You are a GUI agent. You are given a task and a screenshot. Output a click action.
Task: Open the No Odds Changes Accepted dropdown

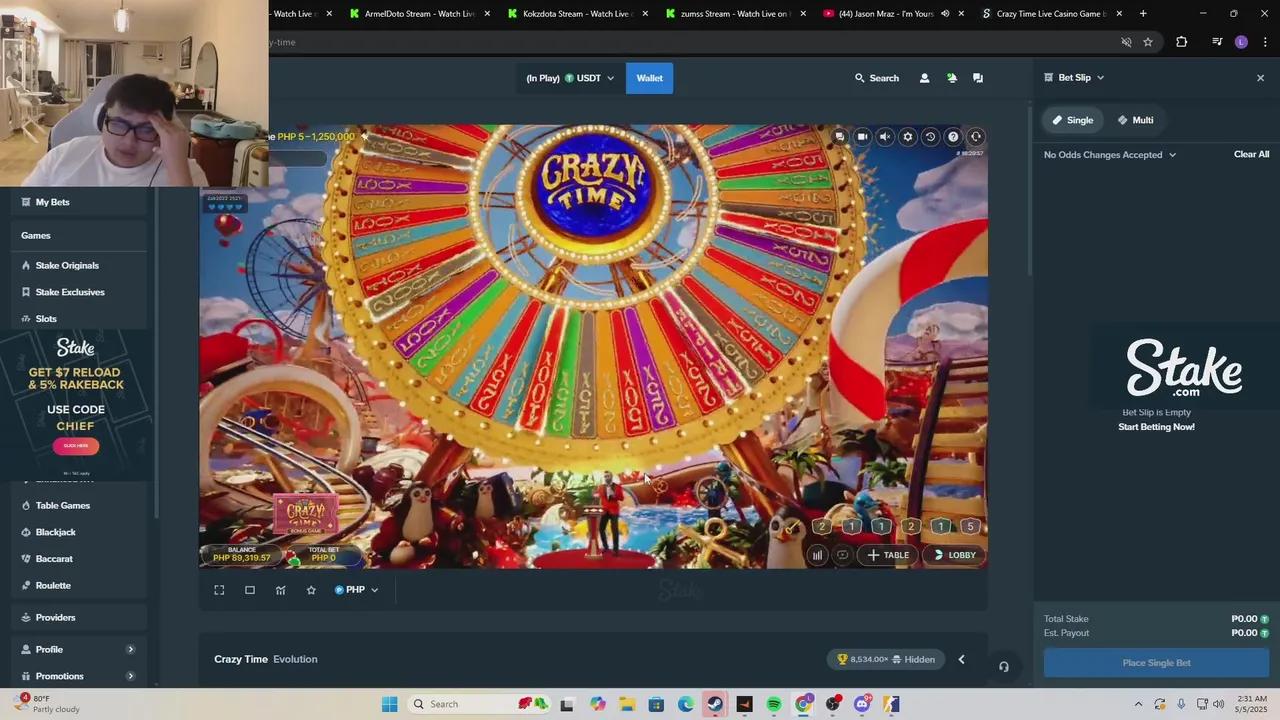[x=1110, y=155]
